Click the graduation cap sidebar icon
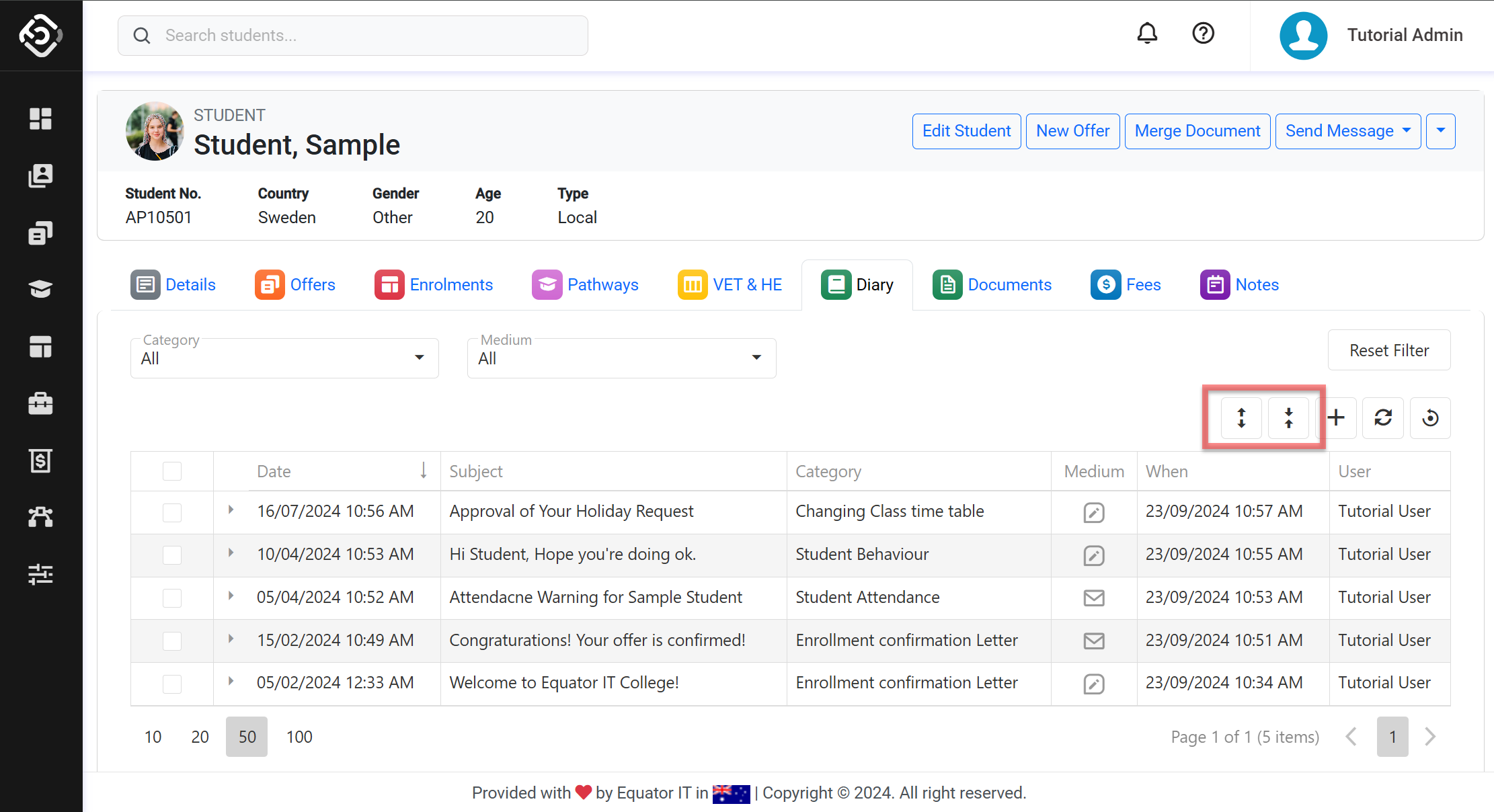 click(x=41, y=289)
